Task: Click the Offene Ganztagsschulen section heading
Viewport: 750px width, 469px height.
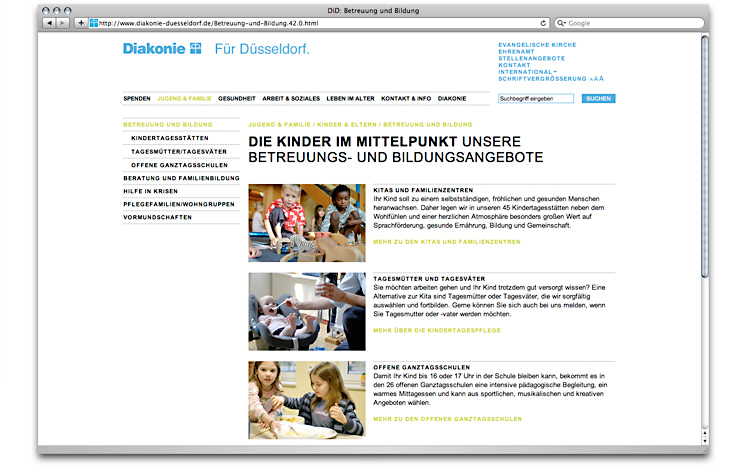Action: pyautogui.click(x=421, y=368)
